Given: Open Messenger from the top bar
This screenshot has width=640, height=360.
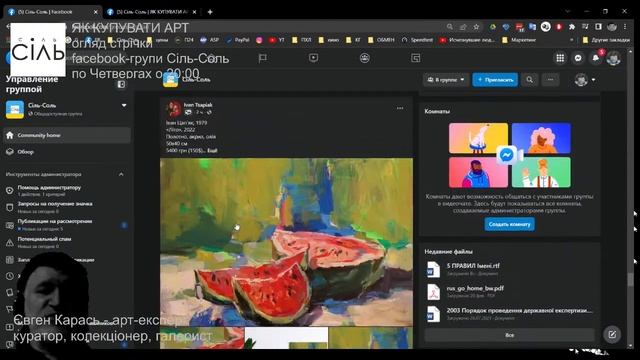Looking at the screenshot, I should point(578,58).
